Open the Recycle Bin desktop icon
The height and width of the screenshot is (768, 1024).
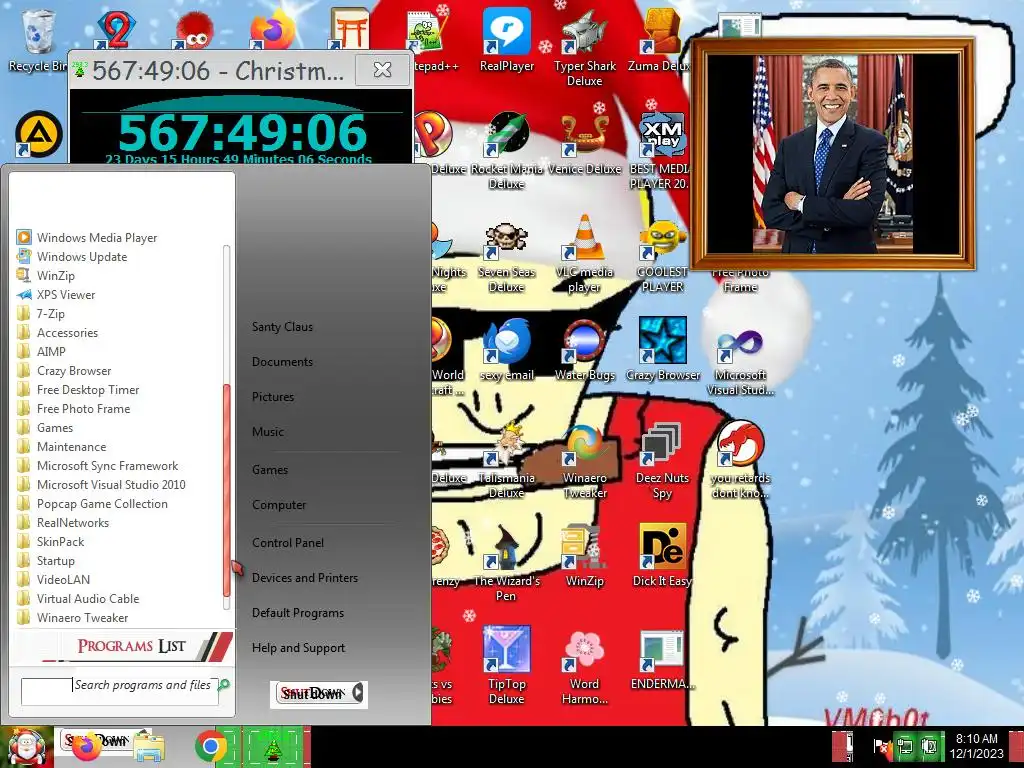click(38, 40)
